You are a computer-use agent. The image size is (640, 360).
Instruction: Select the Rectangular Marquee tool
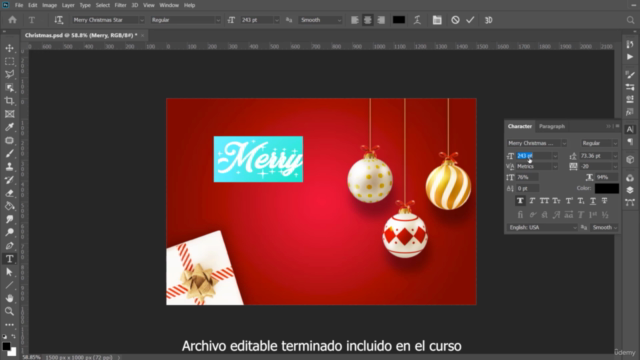(x=9, y=61)
